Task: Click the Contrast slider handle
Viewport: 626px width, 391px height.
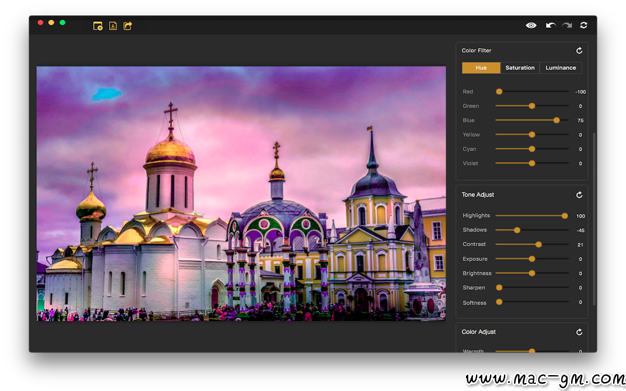Action: [x=539, y=244]
